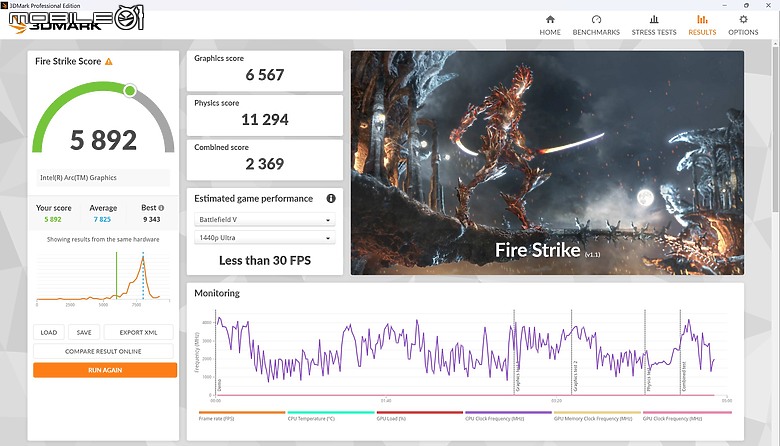Open the Battlefield V game dropdown
The height and width of the screenshot is (446, 780).
click(x=265, y=219)
